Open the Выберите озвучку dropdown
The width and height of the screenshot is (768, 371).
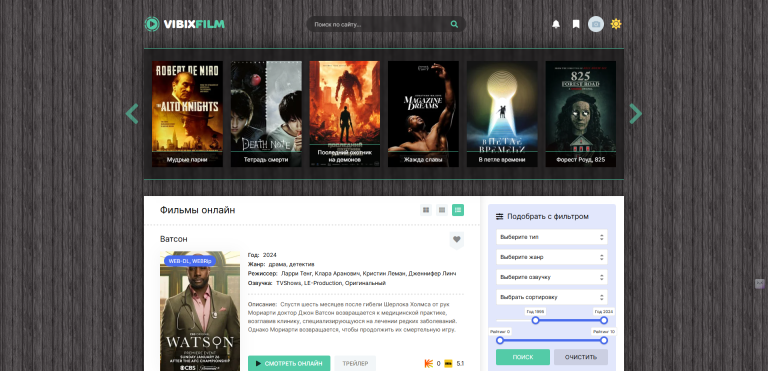(x=552, y=277)
